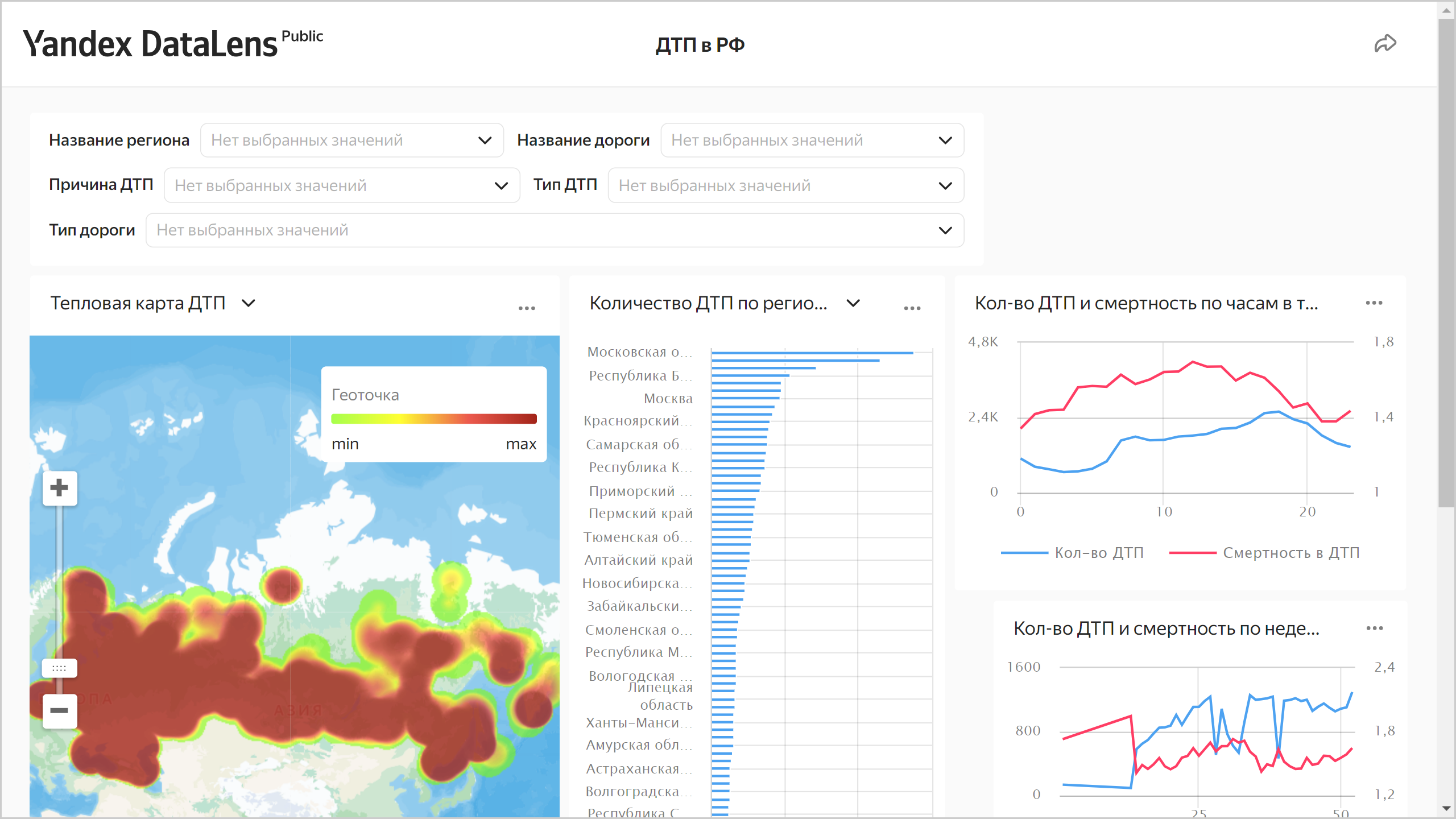Zoom out on the heat map
Viewport: 1456px width, 819px height.
point(59,711)
